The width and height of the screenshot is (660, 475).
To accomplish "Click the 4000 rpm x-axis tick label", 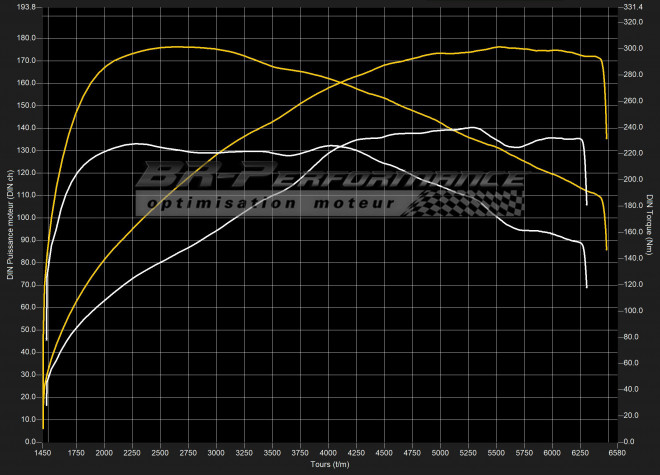I will [x=329, y=454].
